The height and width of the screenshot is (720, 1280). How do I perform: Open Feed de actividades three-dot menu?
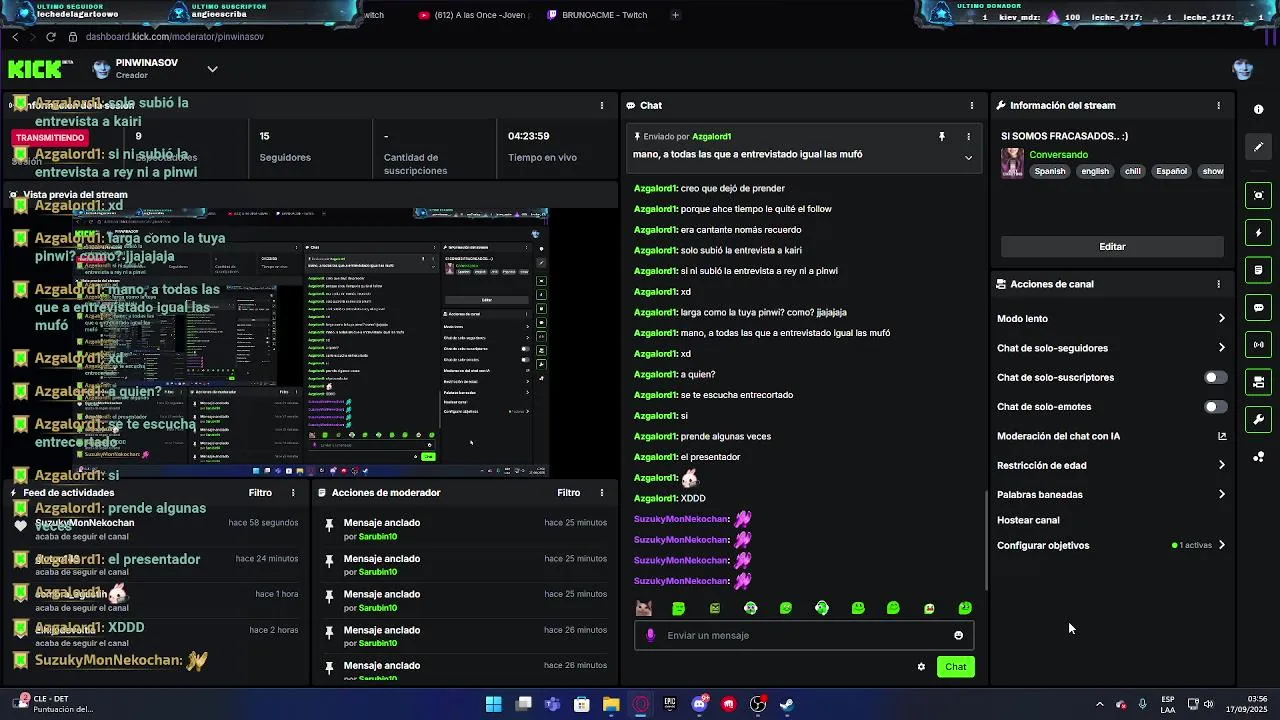click(x=293, y=492)
